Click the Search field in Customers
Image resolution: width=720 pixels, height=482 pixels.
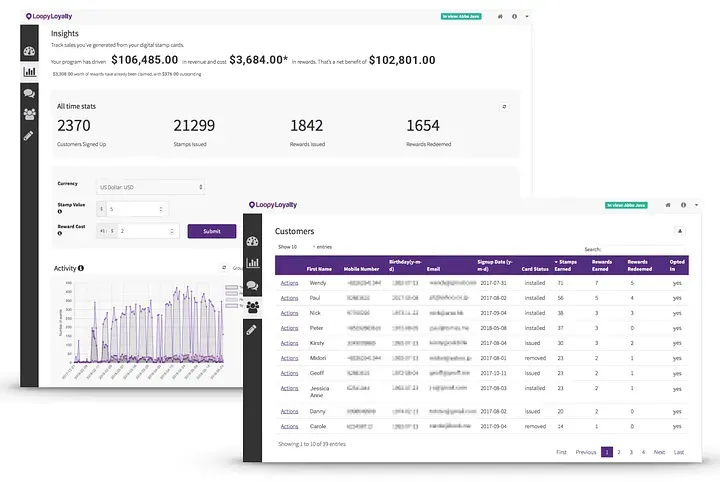click(x=643, y=249)
